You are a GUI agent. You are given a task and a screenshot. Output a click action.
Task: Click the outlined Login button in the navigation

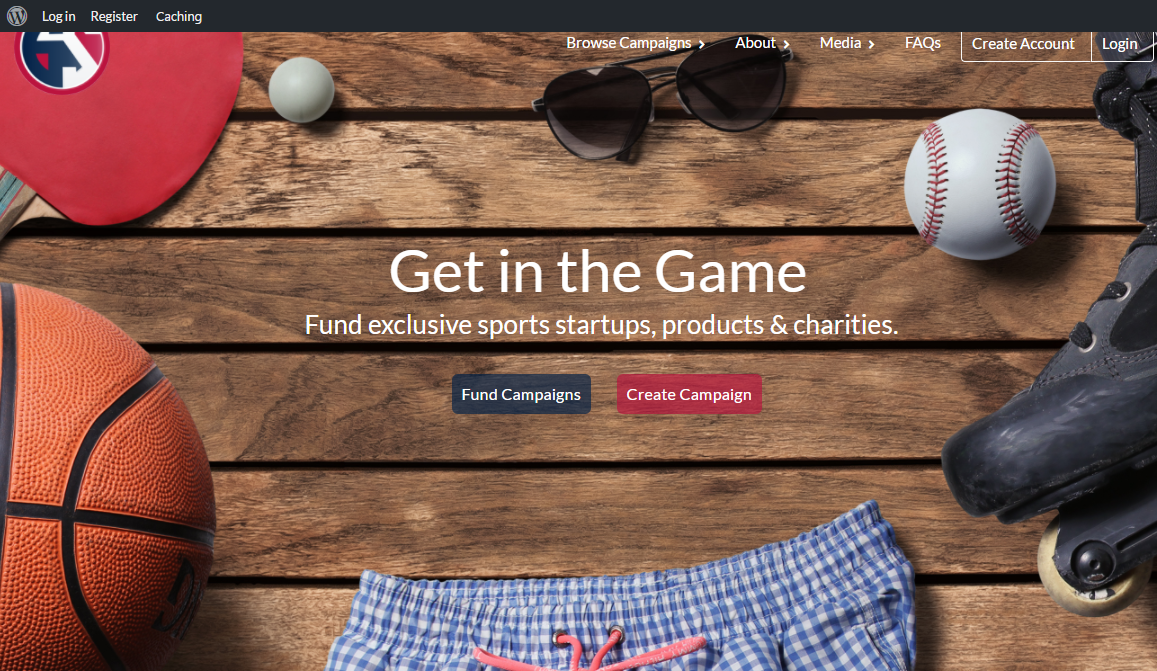click(1122, 46)
